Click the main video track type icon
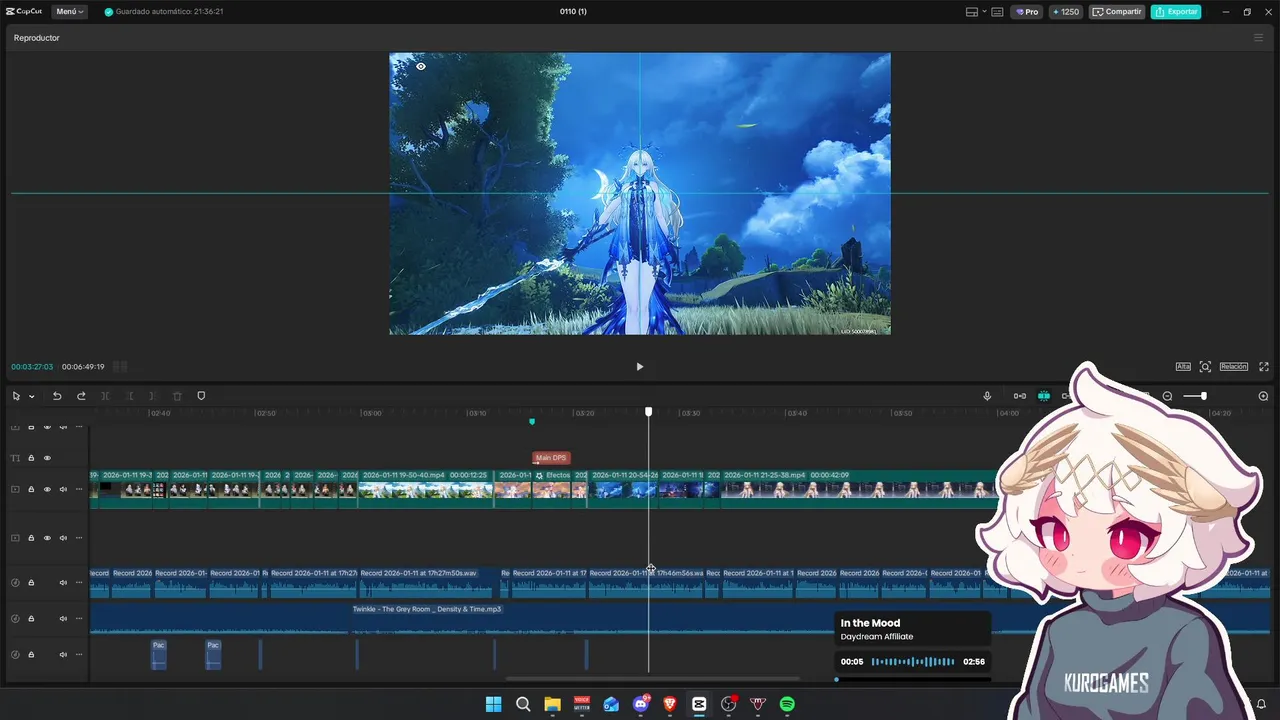The height and width of the screenshot is (720, 1280). pos(15,489)
